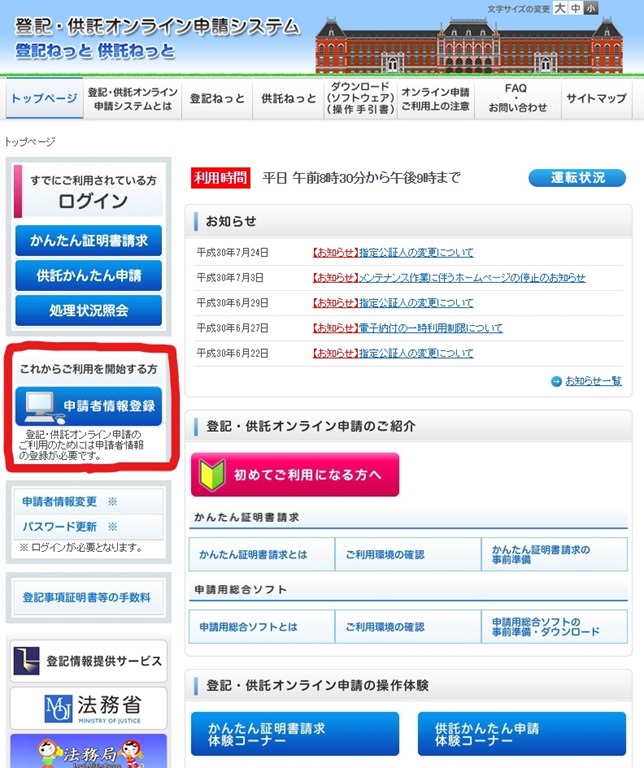Open the 法務省 Ministry of Justice banner
This screenshot has width=644, height=768.
point(88,708)
